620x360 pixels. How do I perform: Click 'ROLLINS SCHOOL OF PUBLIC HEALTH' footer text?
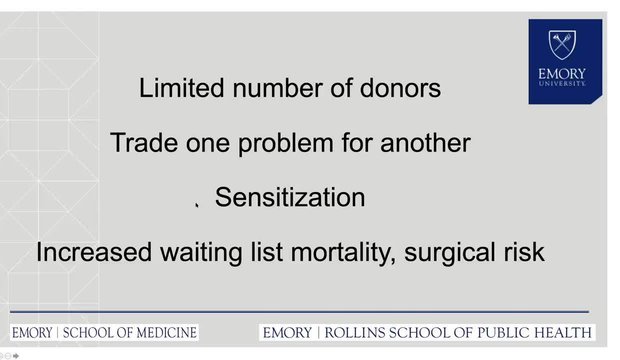click(x=458, y=333)
